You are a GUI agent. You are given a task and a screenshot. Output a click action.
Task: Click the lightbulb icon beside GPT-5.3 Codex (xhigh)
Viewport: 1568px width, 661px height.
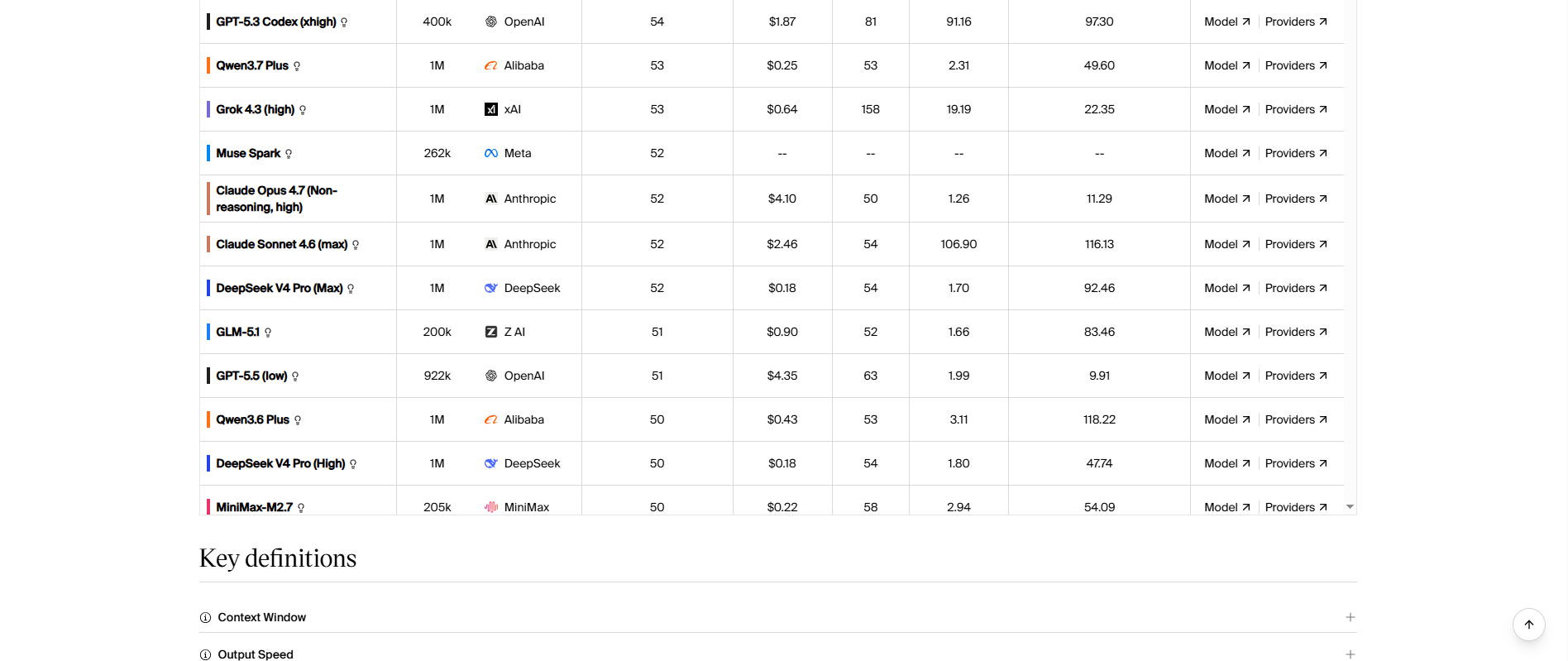point(344,22)
